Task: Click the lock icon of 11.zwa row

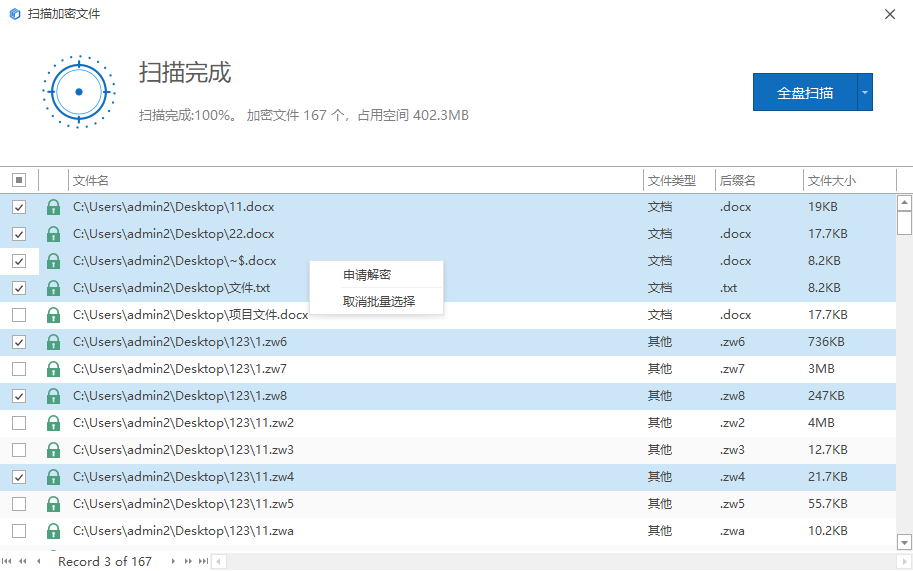Action: (53, 531)
